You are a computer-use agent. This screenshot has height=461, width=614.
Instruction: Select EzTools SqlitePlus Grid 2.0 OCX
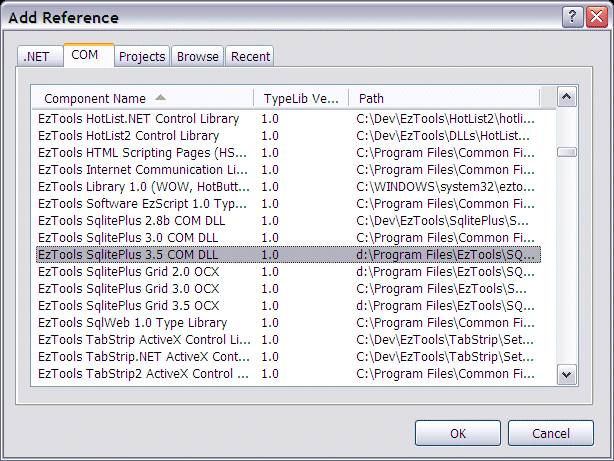(288, 271)
